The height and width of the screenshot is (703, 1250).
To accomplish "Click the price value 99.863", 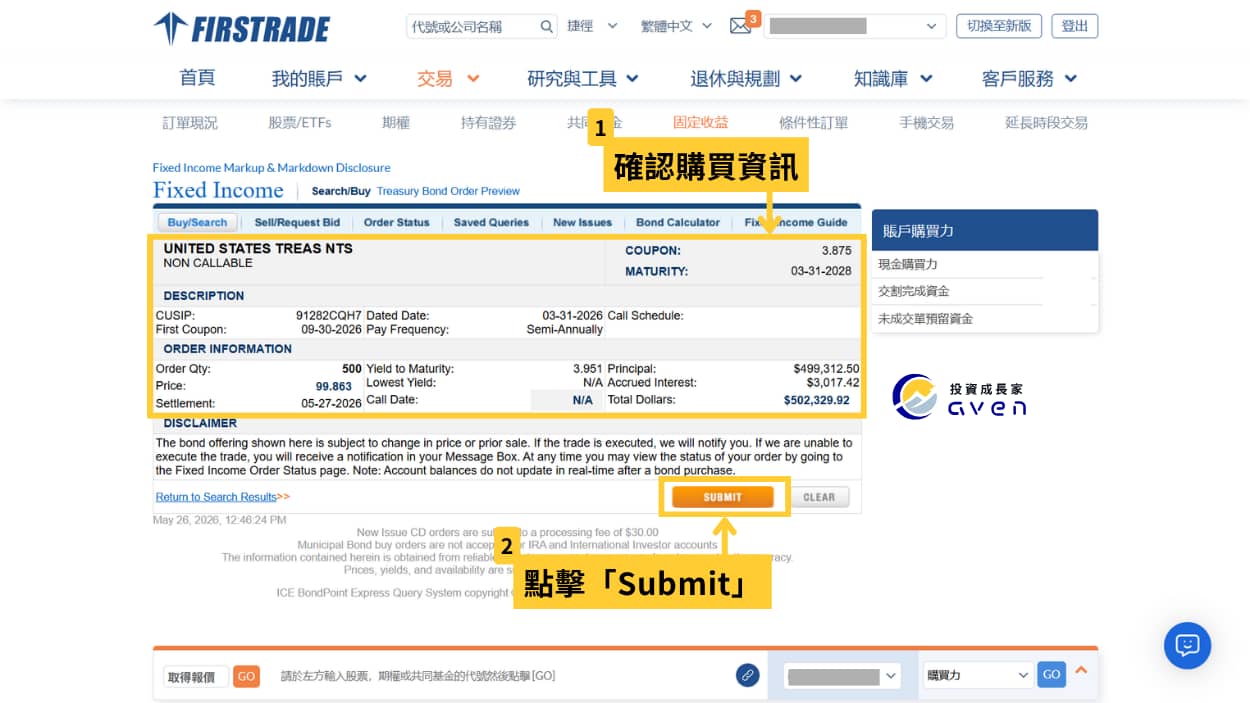I will [334, 386].
